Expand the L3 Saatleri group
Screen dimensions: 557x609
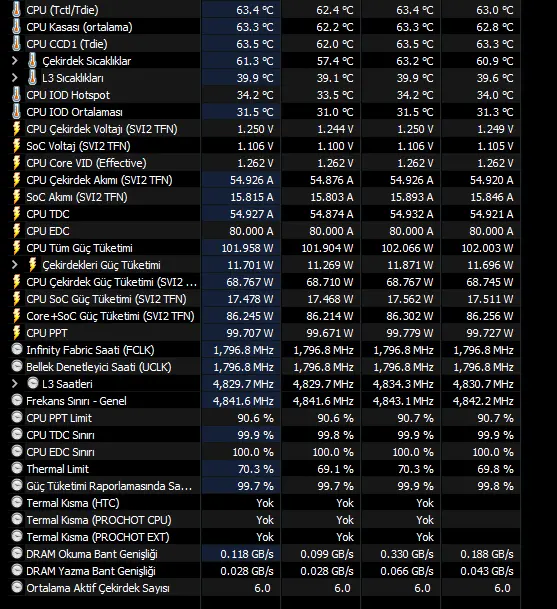(x=15, y=384)
